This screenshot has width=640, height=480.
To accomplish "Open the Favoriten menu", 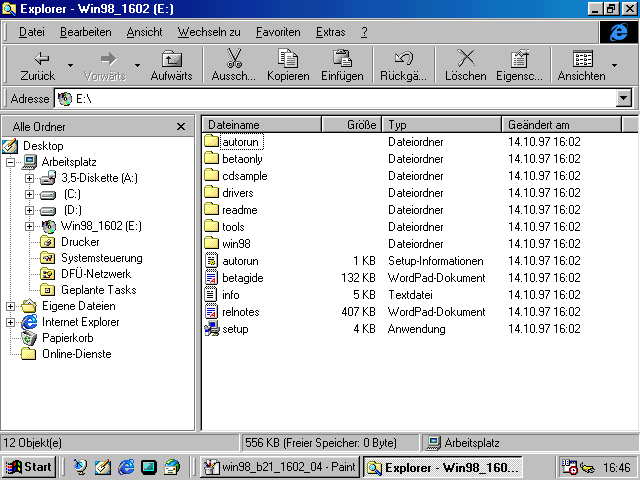I will [278, 32].
